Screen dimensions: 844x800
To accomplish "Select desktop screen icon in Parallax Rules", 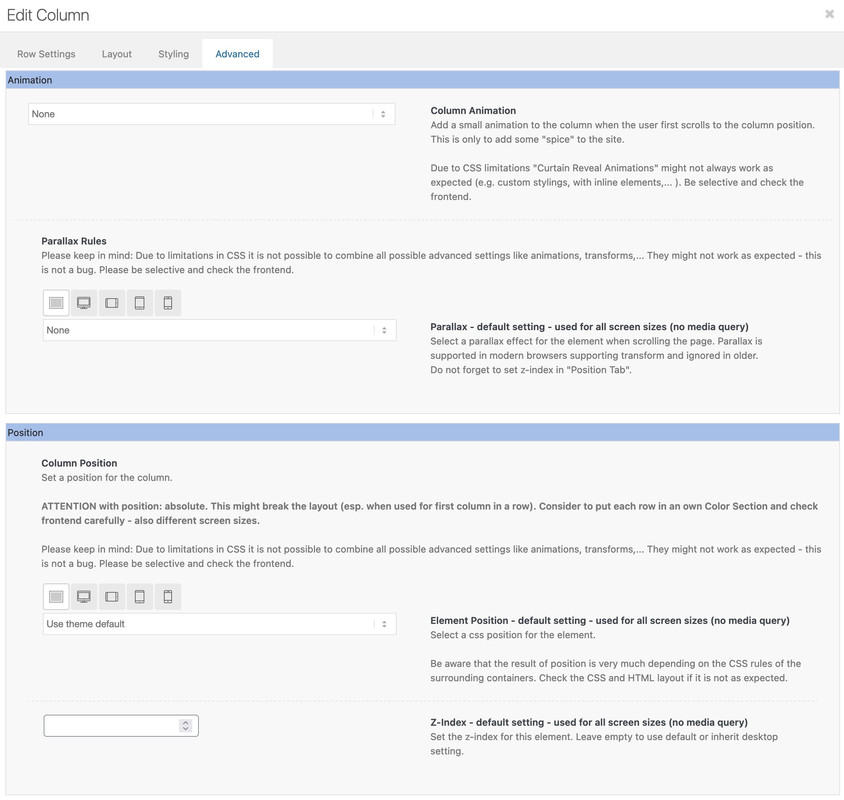I will pyautogui.click(x=84, y=303).
